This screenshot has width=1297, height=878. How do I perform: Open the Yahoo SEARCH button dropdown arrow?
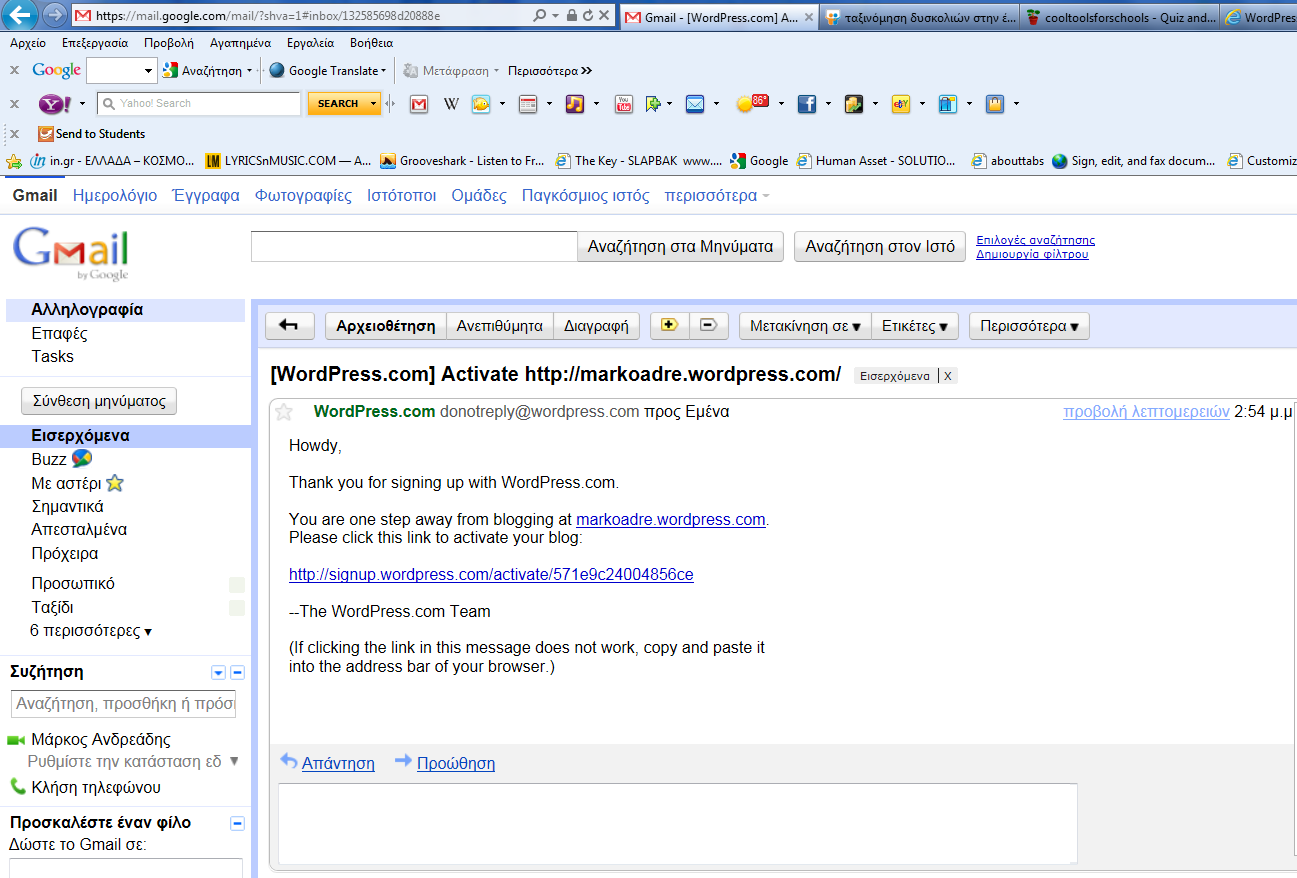[374, 103]
